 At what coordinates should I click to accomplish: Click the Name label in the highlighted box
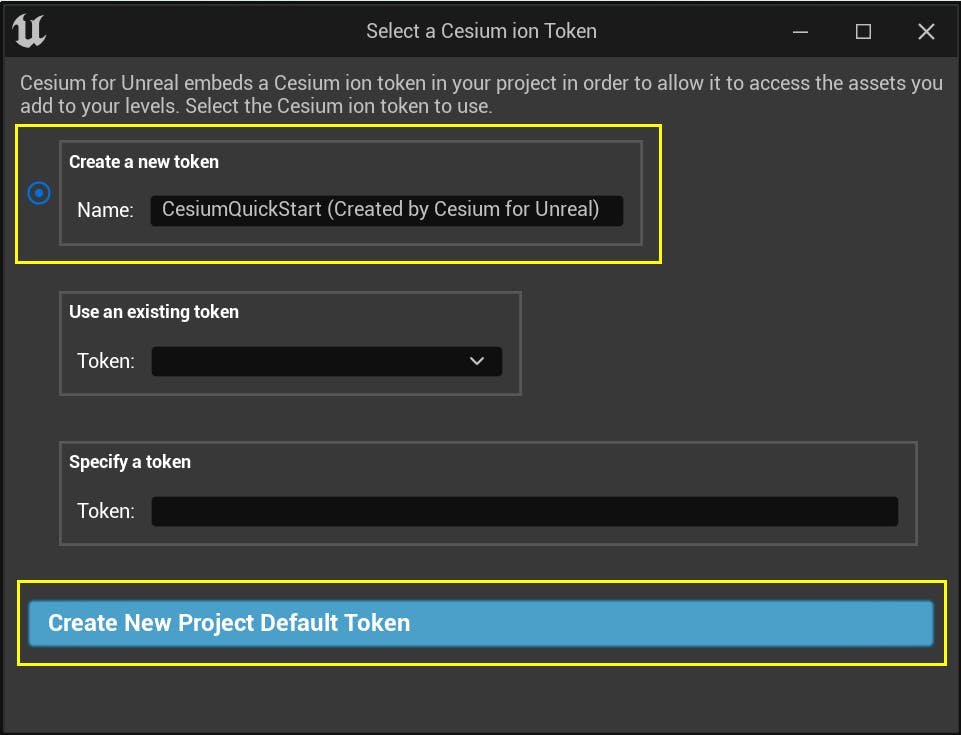point(103,210)
